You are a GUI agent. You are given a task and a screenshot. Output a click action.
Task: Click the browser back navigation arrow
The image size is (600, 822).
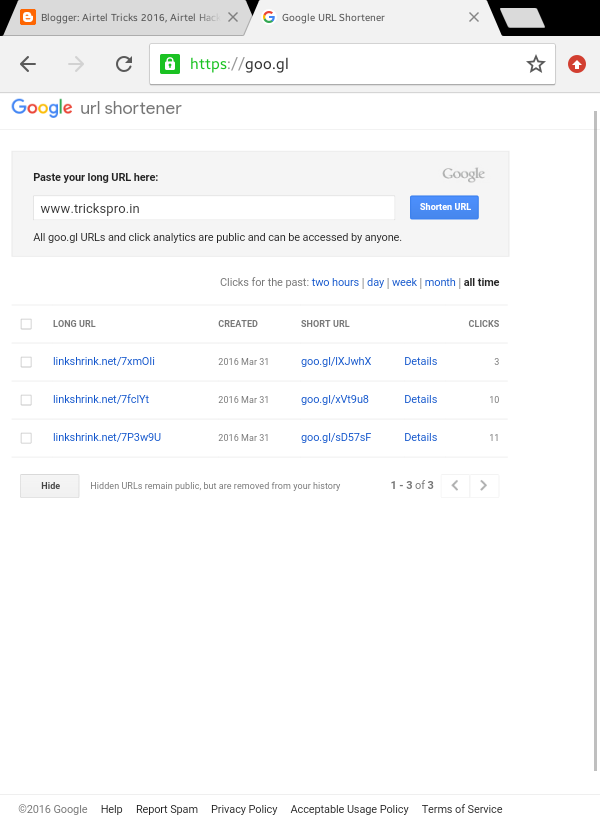pyautogui.click(x=28, y=63)
